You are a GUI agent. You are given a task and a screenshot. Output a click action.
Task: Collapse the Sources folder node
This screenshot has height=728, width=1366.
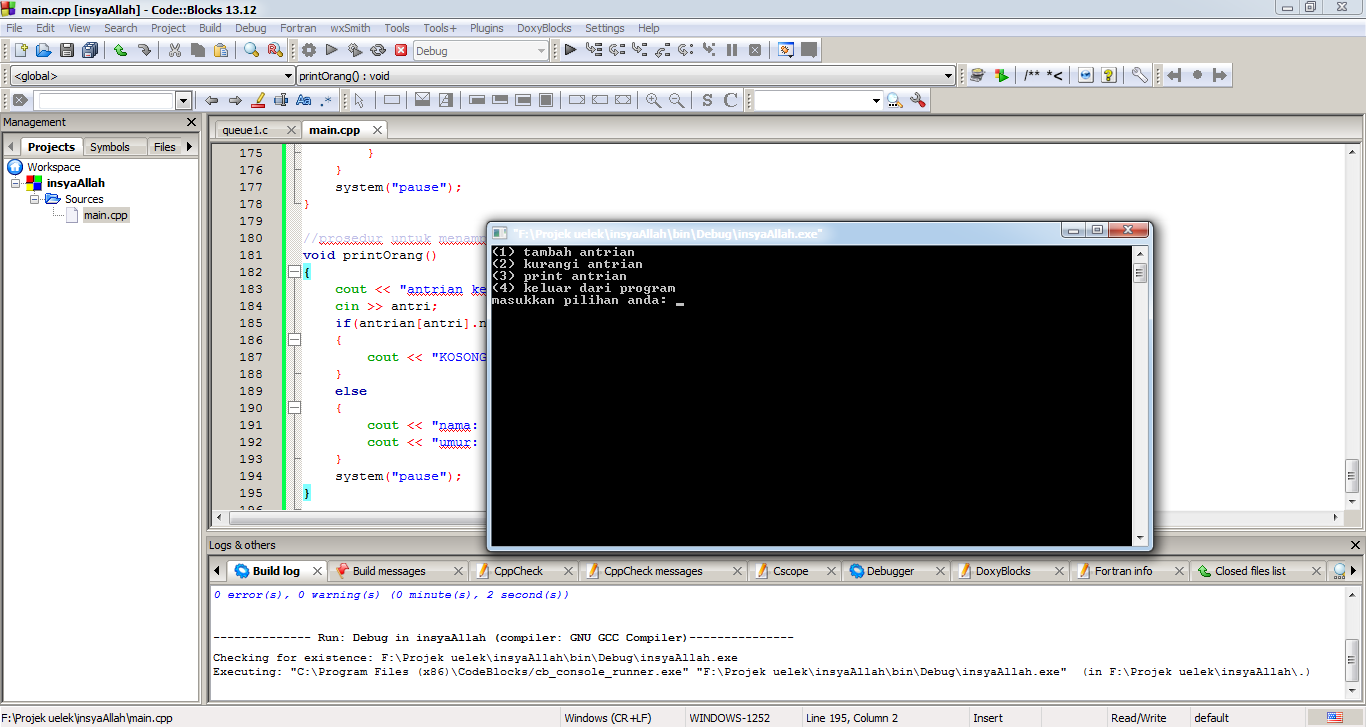pos(34,199)
